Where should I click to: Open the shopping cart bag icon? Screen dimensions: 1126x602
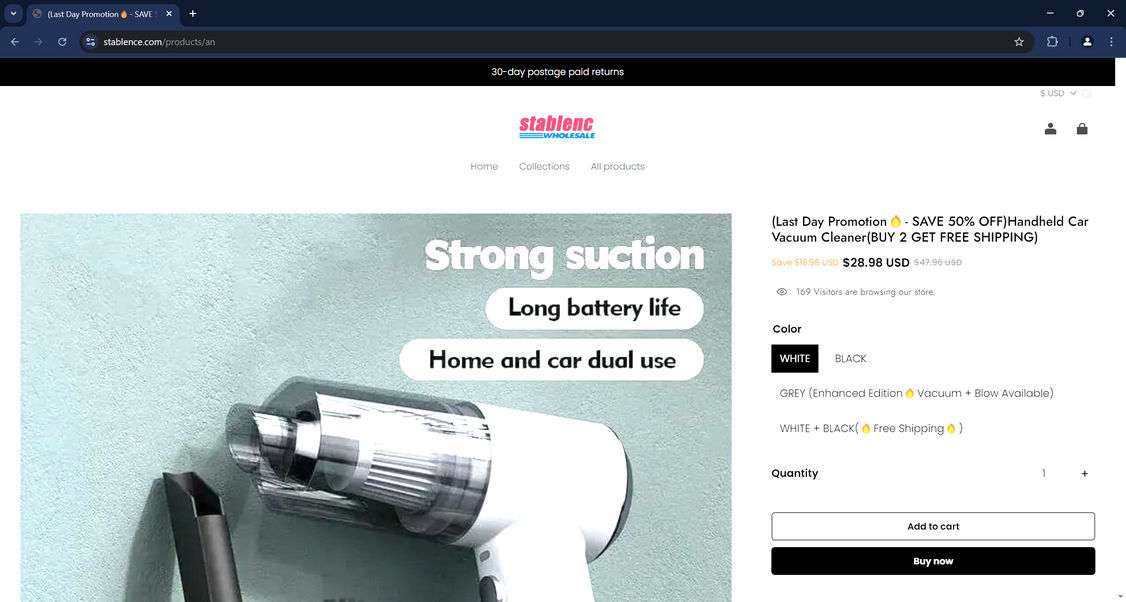[1081, 129]
